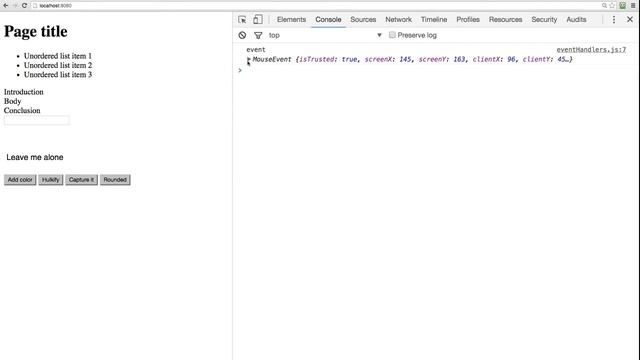640x360 pixels.
Task: Open the Network tab
Action: (398, 20)
